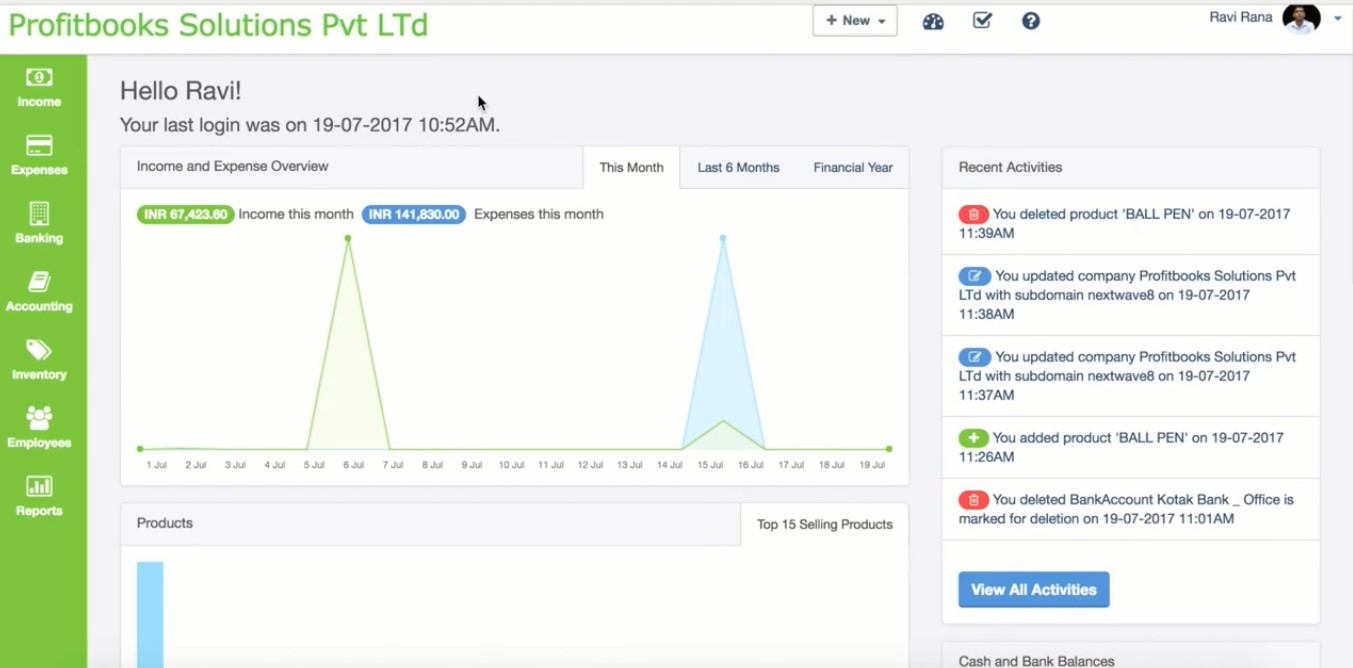
Task: Click the 'Cash and Bank Balances' heading
Action: click(1036, 660)
